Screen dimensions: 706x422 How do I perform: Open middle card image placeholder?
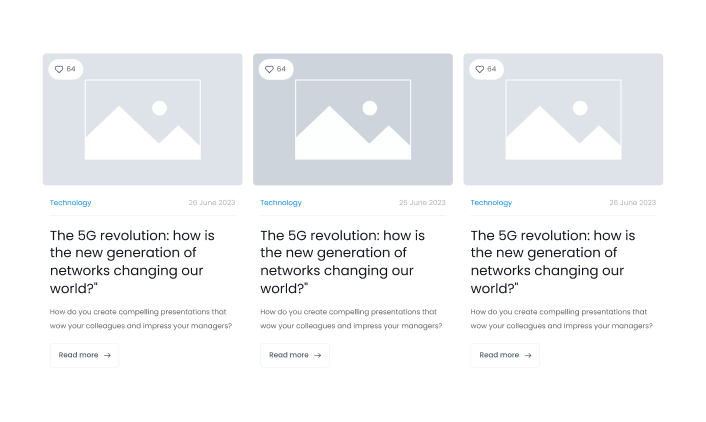(352, 120)
